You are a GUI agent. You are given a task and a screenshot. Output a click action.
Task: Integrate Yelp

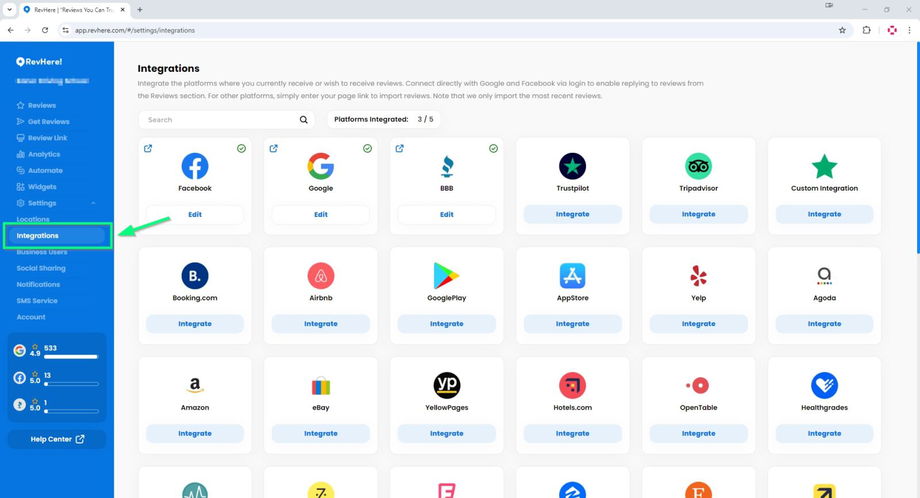click(x=698, y=324)
